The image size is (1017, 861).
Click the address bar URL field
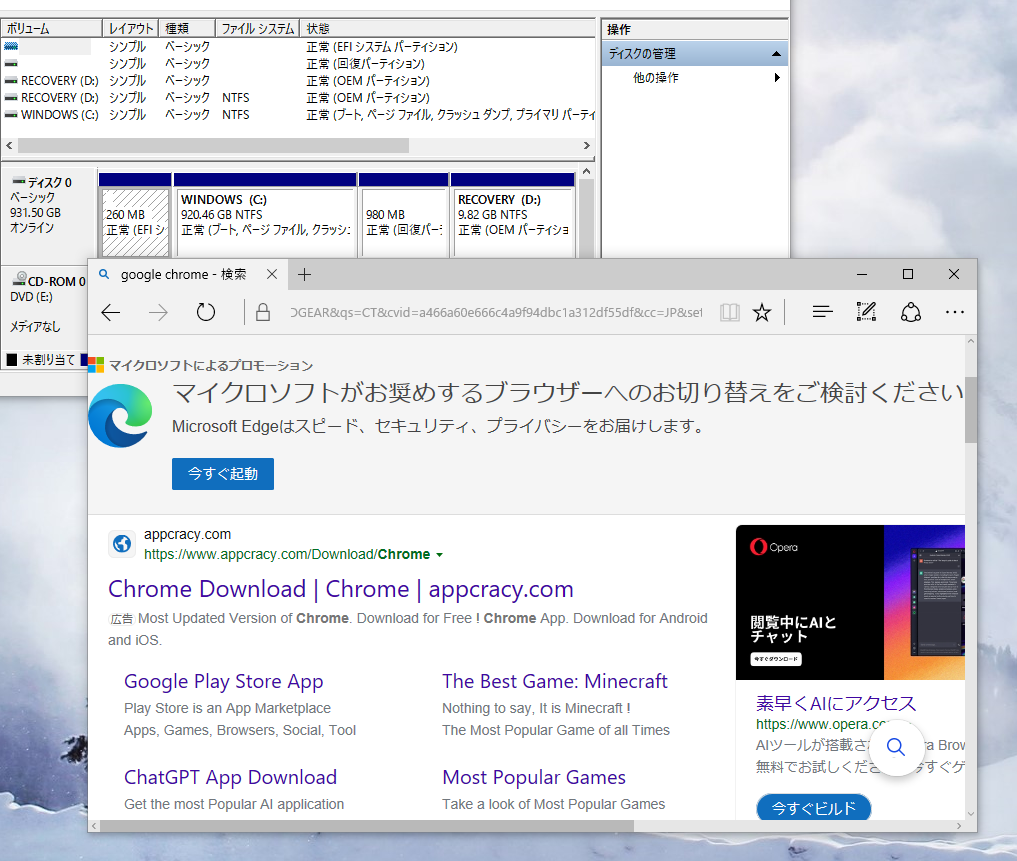tap(496, 313)
